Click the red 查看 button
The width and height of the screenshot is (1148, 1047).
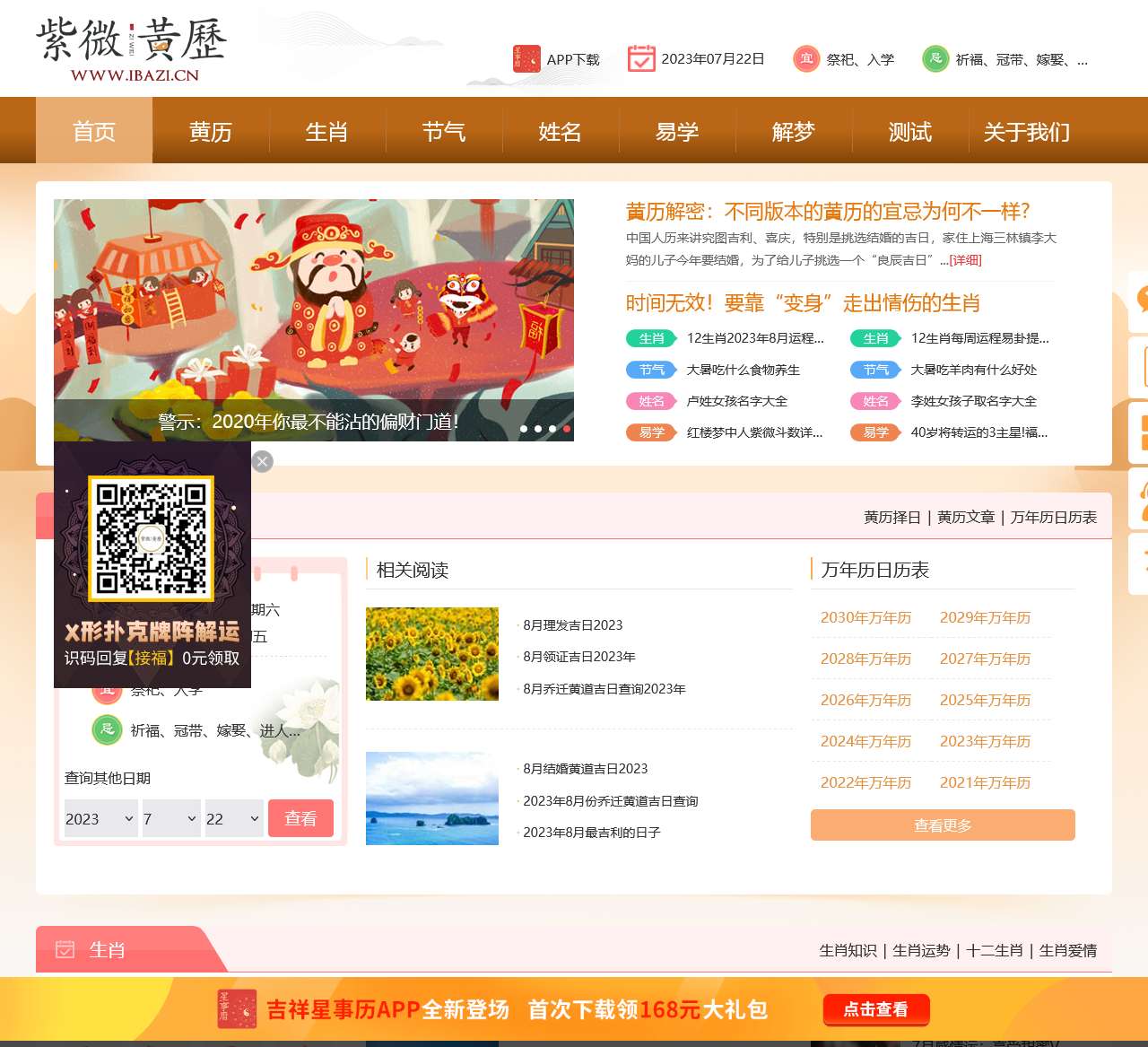tap(300, 818)
